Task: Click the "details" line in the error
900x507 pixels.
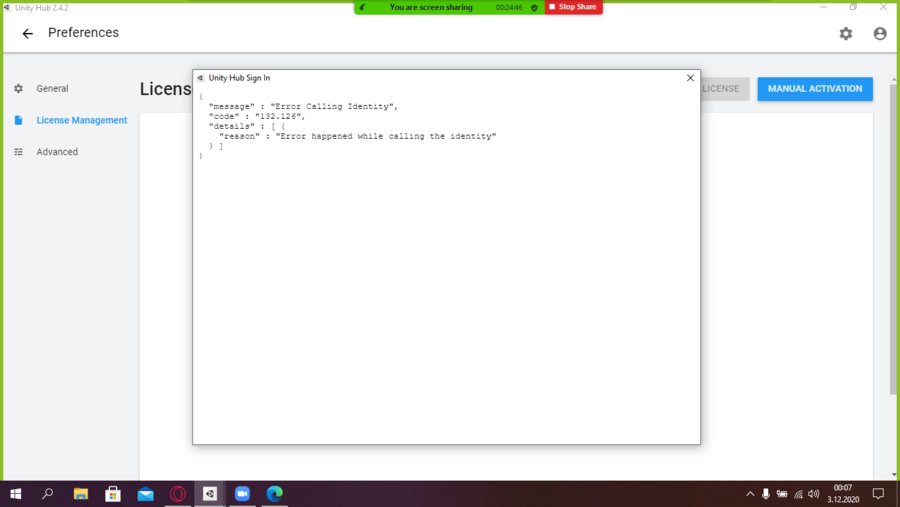Action: tap(247, 126)
